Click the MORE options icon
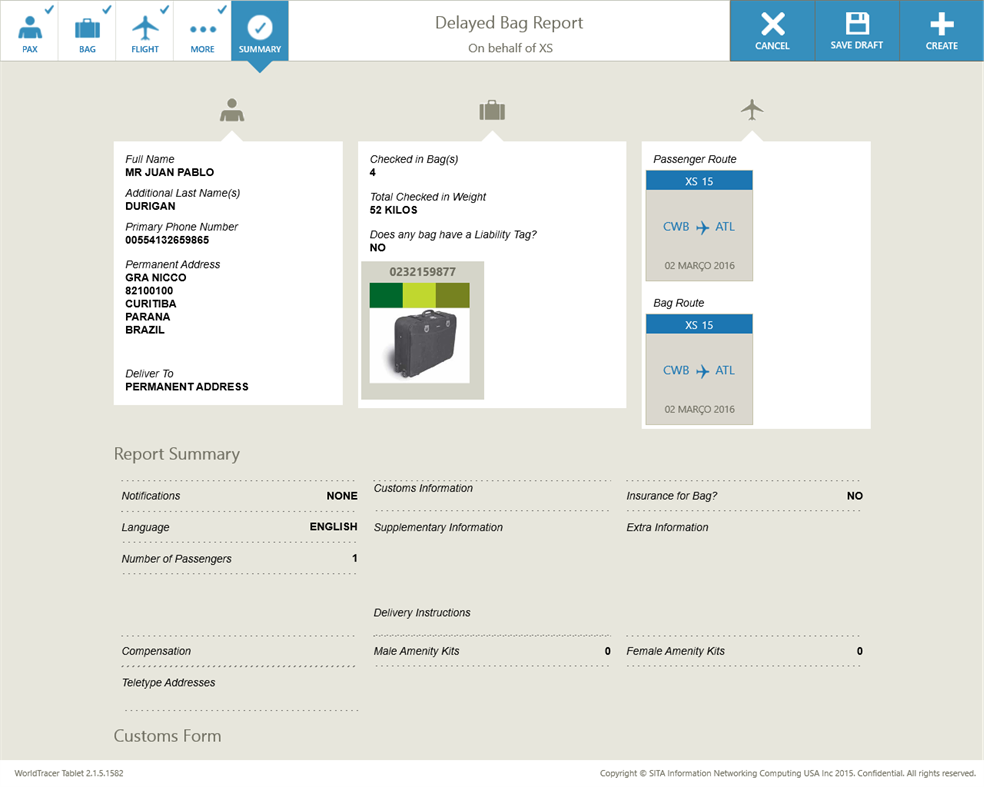Screen dimensions: 984x787 202,30
